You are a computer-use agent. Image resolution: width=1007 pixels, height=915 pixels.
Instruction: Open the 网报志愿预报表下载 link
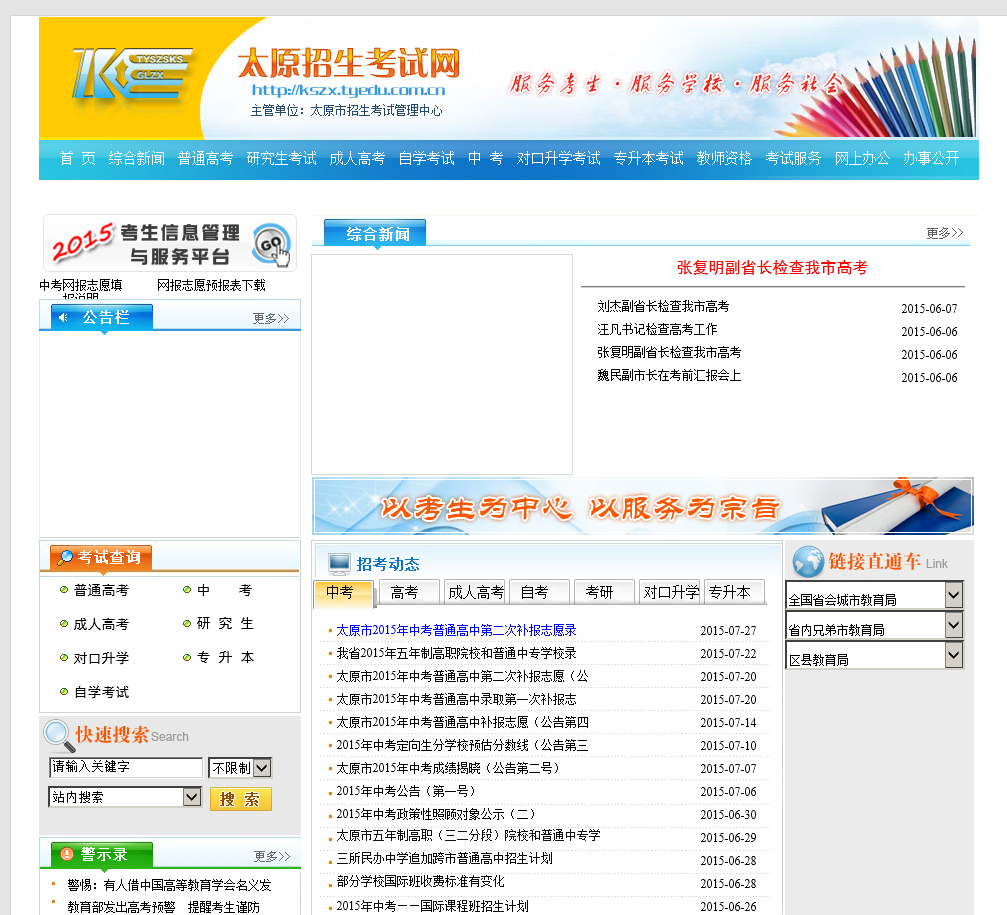(x=211, y=285)
